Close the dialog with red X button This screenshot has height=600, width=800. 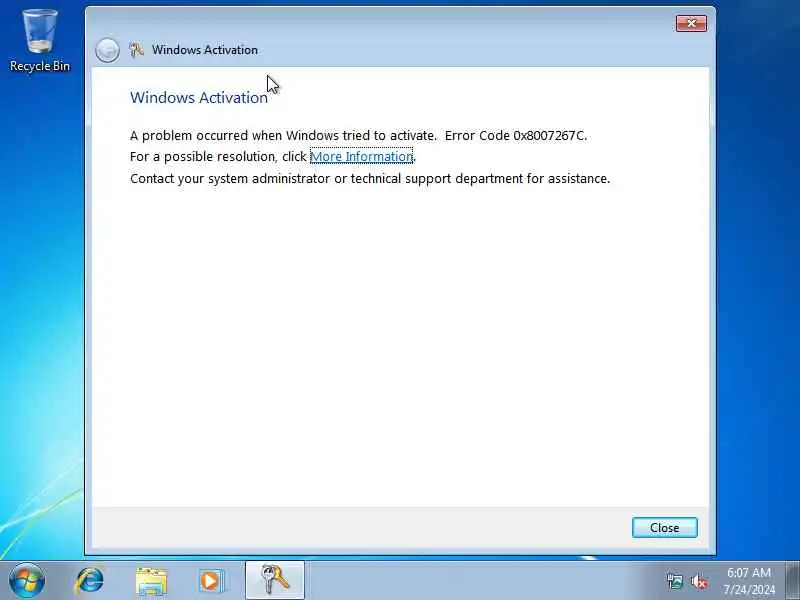(691, 23)
